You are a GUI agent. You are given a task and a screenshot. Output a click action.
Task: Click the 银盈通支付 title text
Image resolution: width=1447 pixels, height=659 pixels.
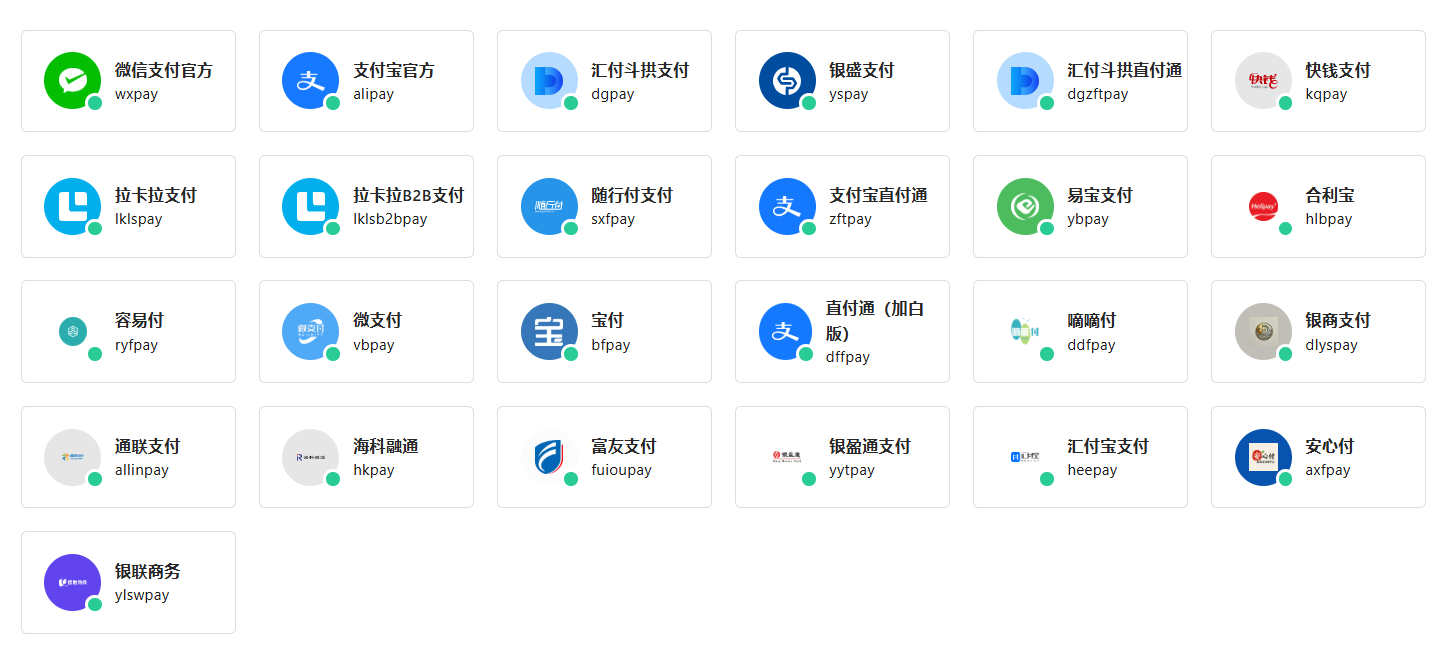(x=870, y=447)
